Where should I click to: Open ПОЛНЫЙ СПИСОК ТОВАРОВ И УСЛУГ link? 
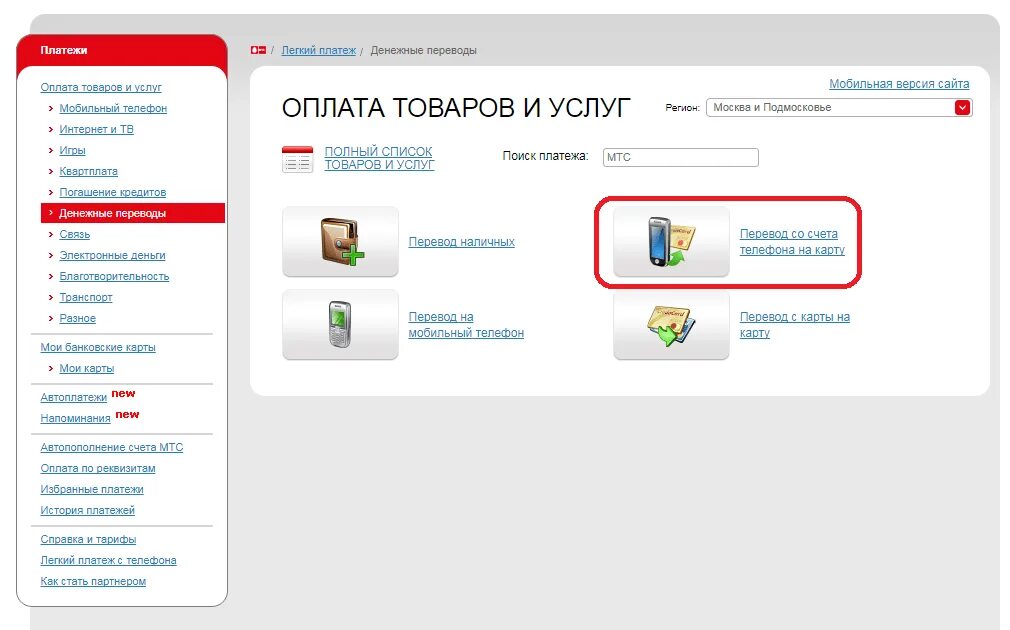coord(379,158)
